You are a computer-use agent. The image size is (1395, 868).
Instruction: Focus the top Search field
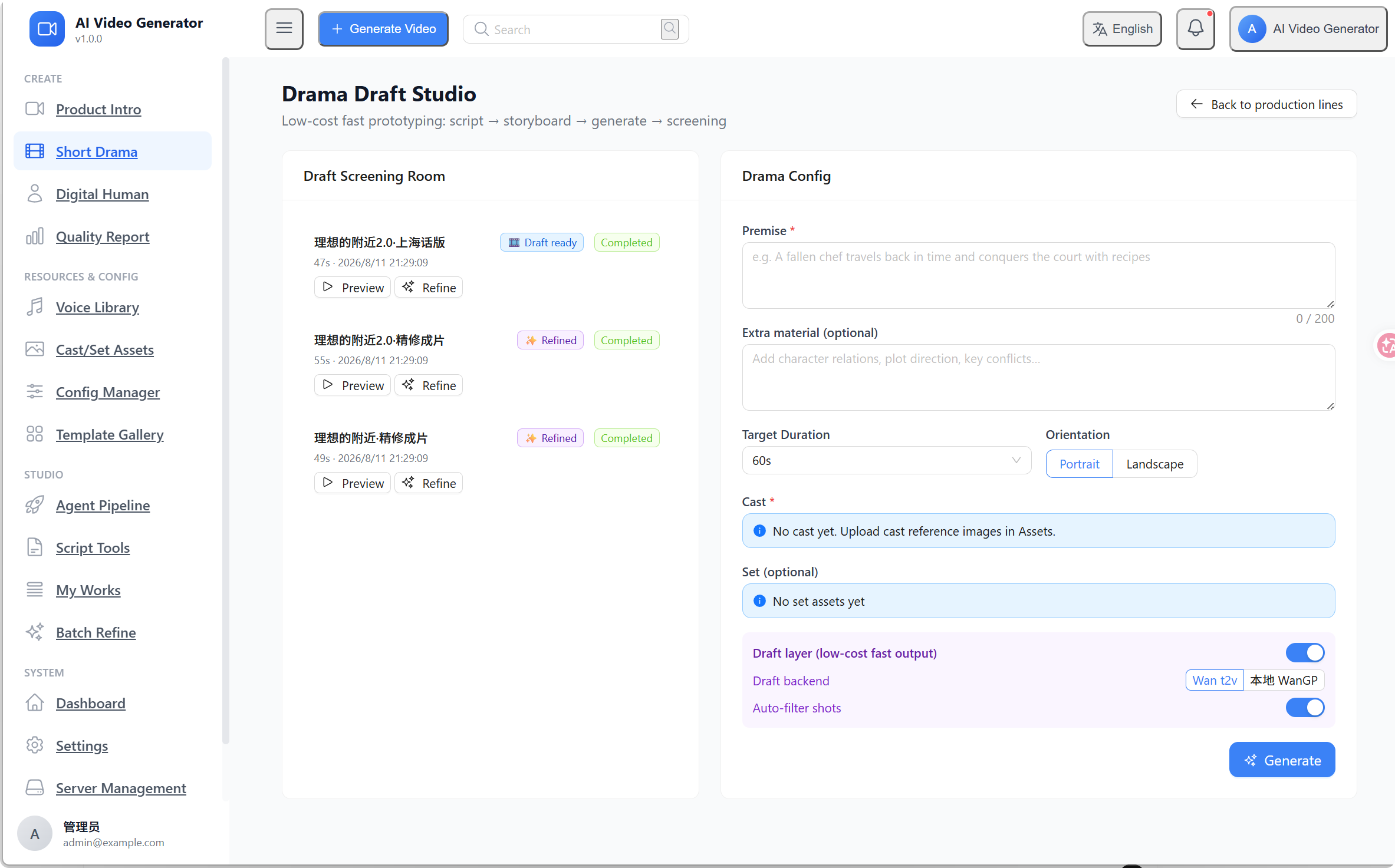tap(575, 29)
